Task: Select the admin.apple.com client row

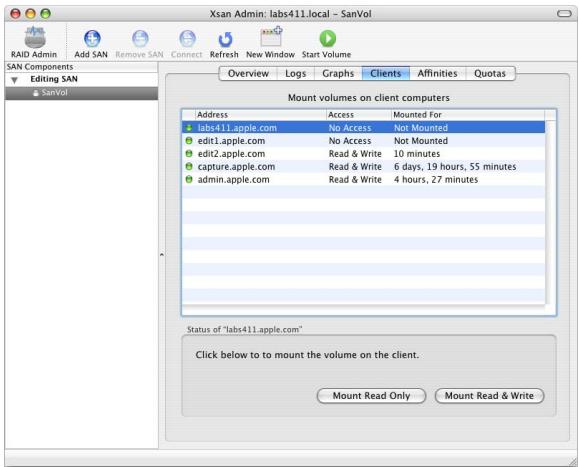Action: click(363, 179)
